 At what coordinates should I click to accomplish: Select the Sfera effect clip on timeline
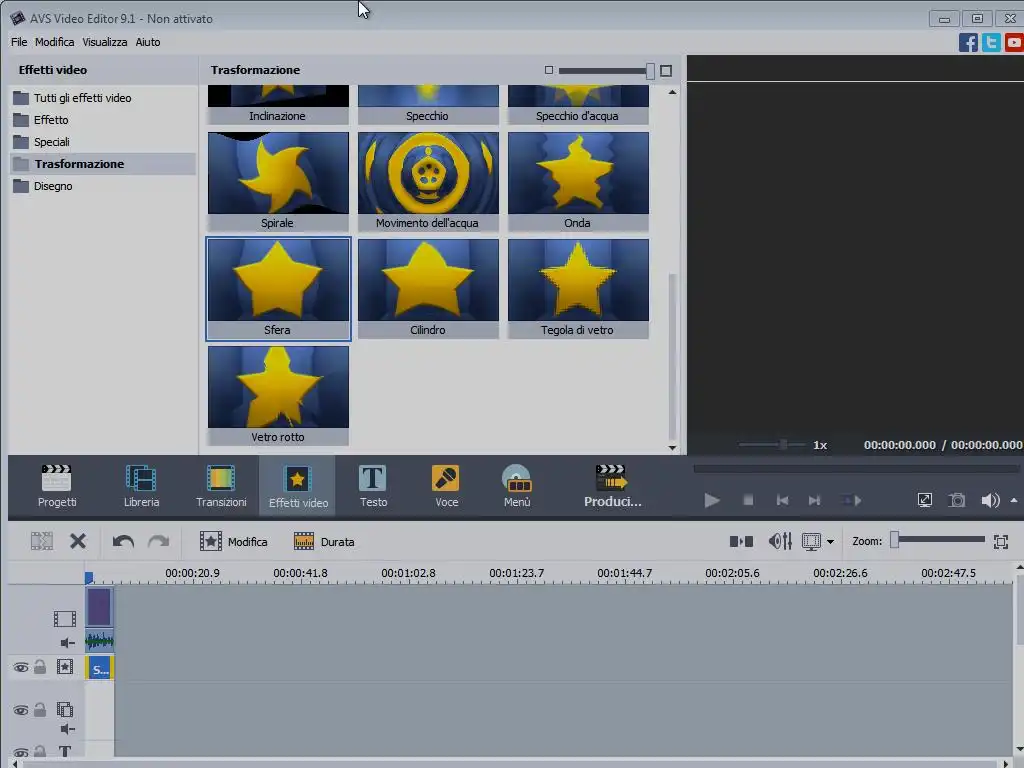click(x=99, y=668)
